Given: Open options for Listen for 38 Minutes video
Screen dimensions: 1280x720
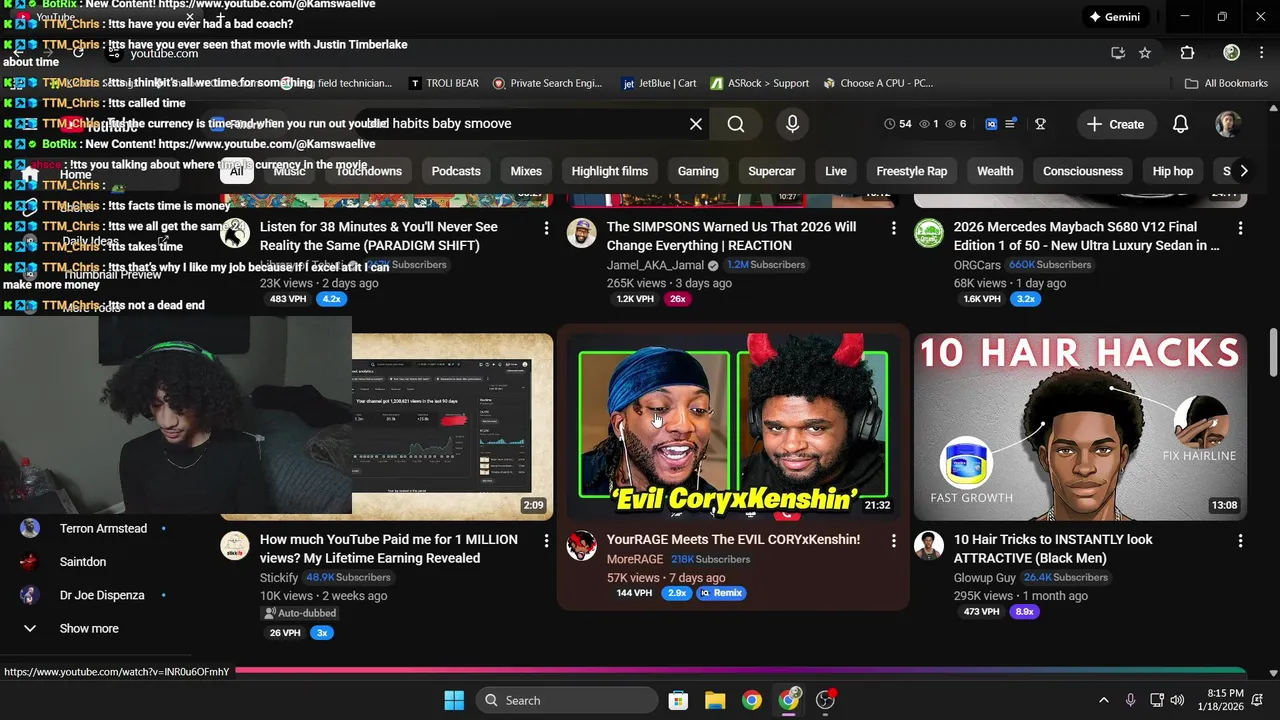Looking at the screenshot, I should pyautogui.click(x=546, y=229).
